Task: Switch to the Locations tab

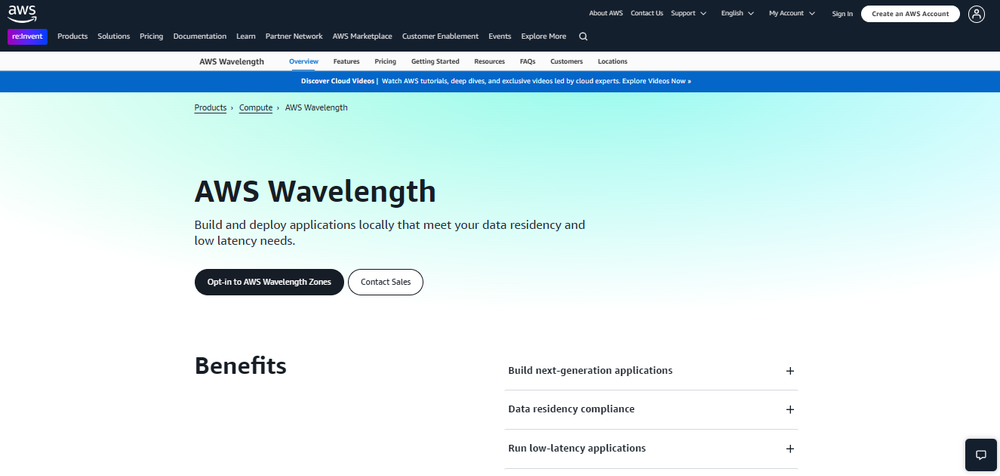Action: (x=612, y=61)
